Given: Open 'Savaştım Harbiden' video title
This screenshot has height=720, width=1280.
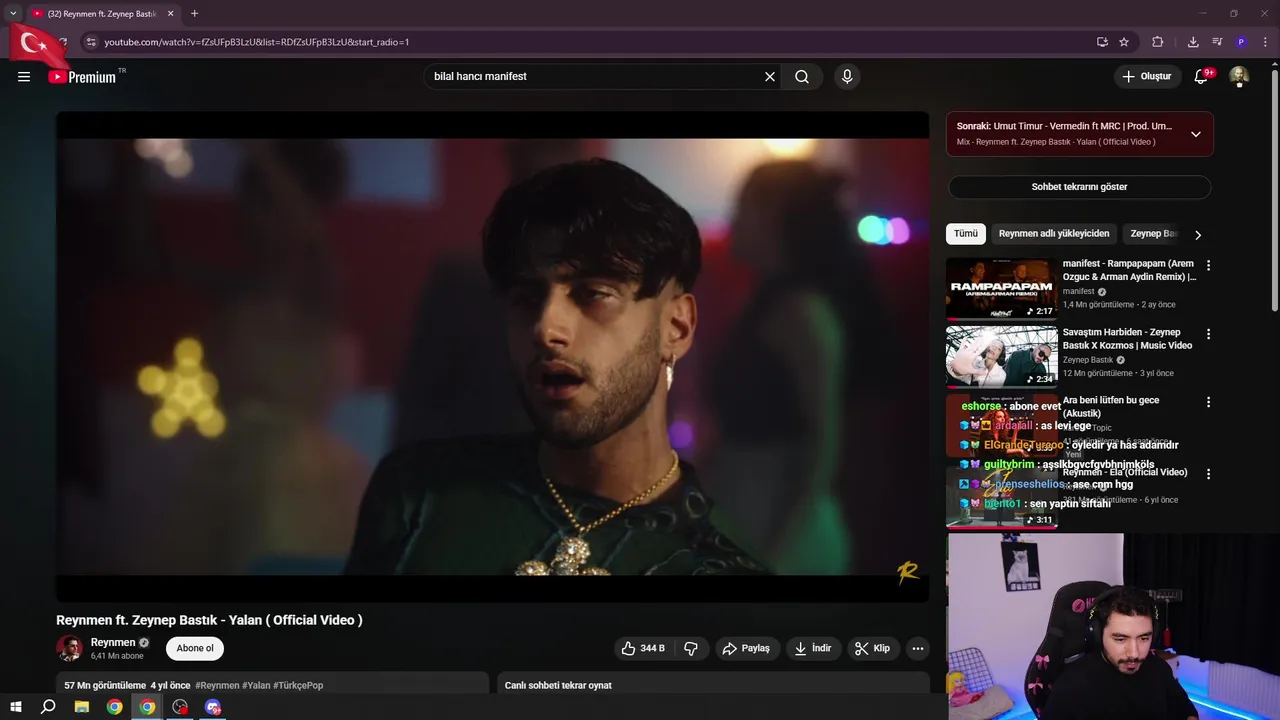Looking at the screenshot, I should click(x=1127, y=338).
